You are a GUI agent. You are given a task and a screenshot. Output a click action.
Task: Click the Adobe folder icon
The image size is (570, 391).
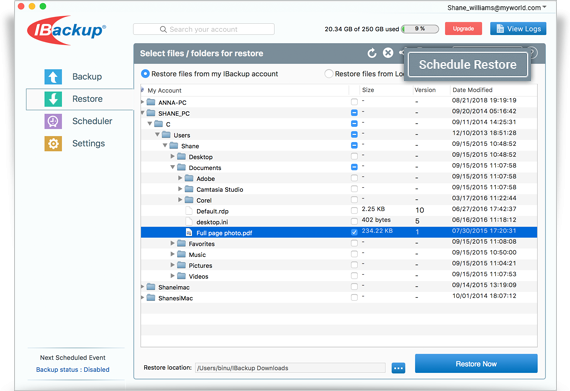[x=189, y=178]
